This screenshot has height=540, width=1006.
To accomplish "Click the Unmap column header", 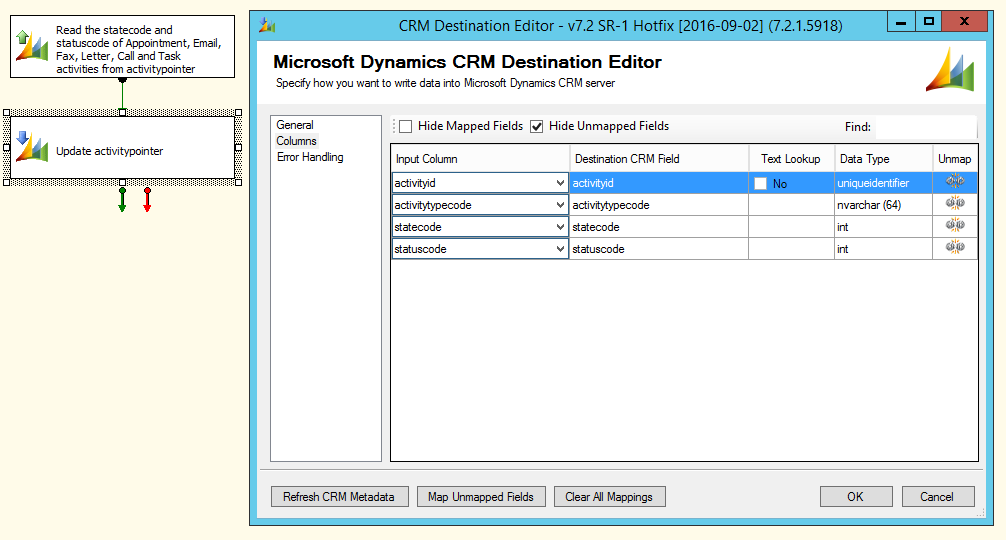I will 955,158.
